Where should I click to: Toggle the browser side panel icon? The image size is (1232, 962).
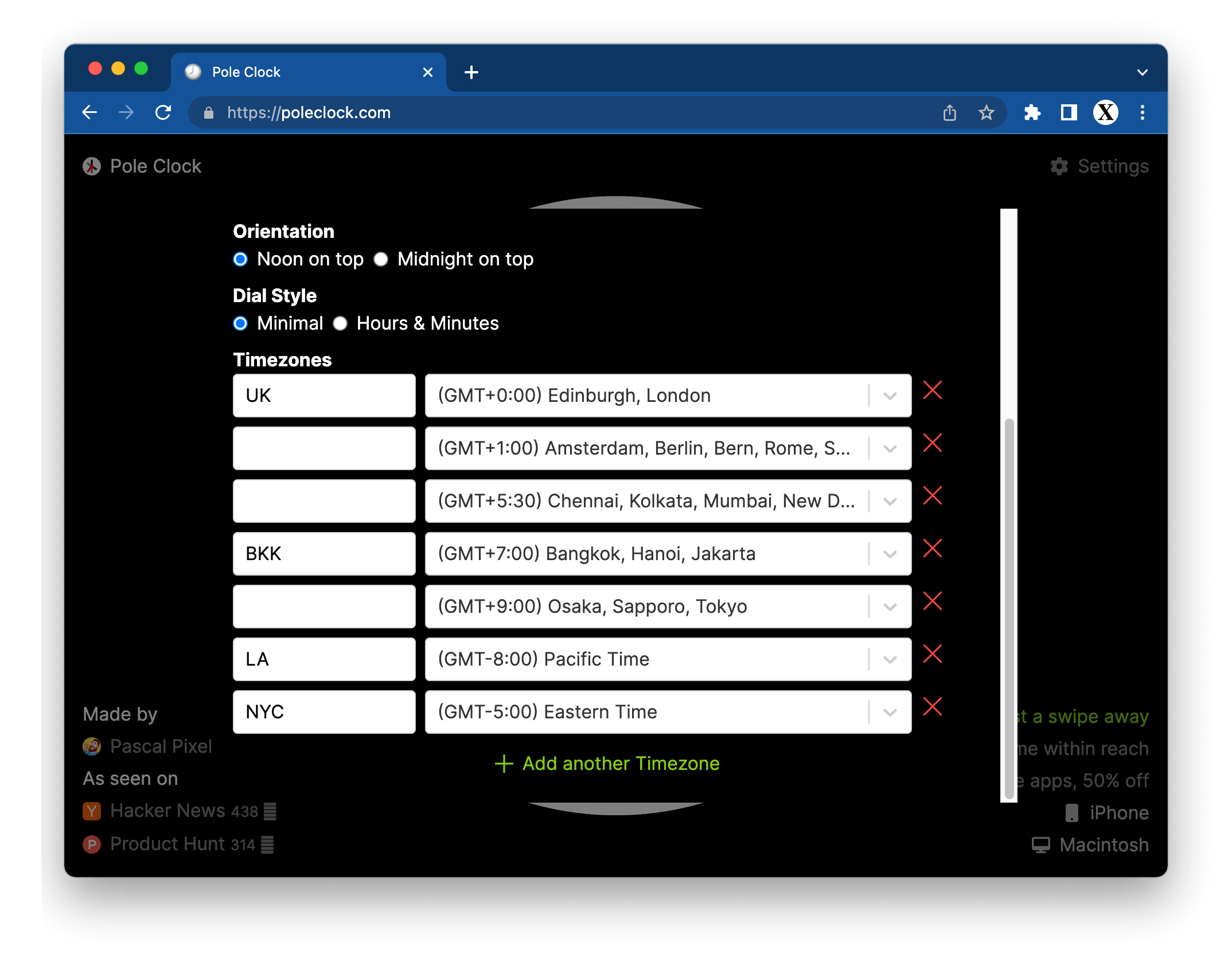point(1069,112)
